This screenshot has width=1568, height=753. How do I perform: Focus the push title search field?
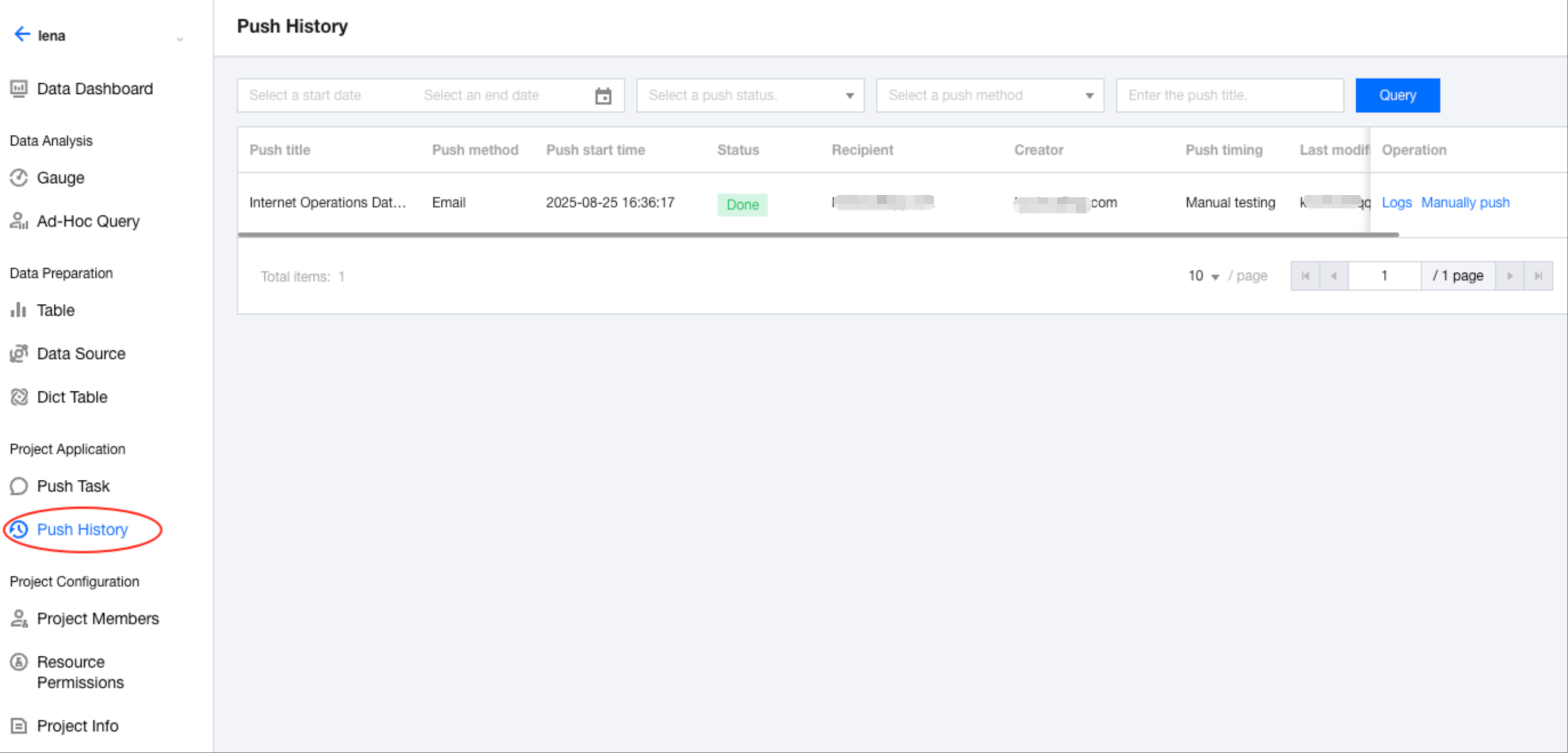1229,95
